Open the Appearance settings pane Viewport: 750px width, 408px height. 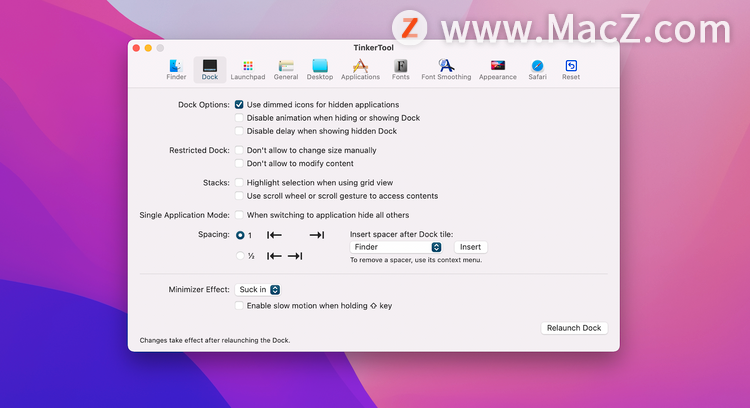click(497, 69)
